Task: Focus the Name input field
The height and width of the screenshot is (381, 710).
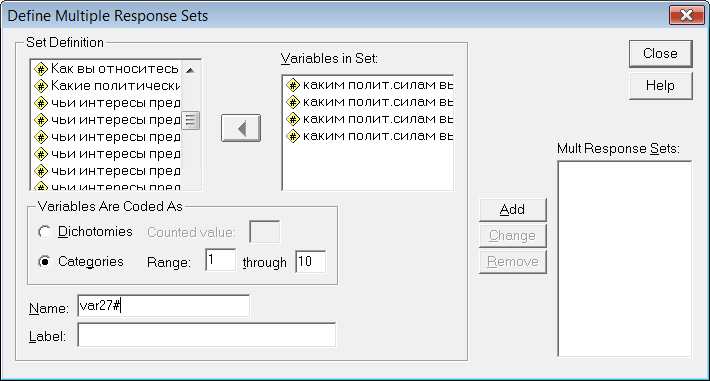Action: (x=163, y=306)
